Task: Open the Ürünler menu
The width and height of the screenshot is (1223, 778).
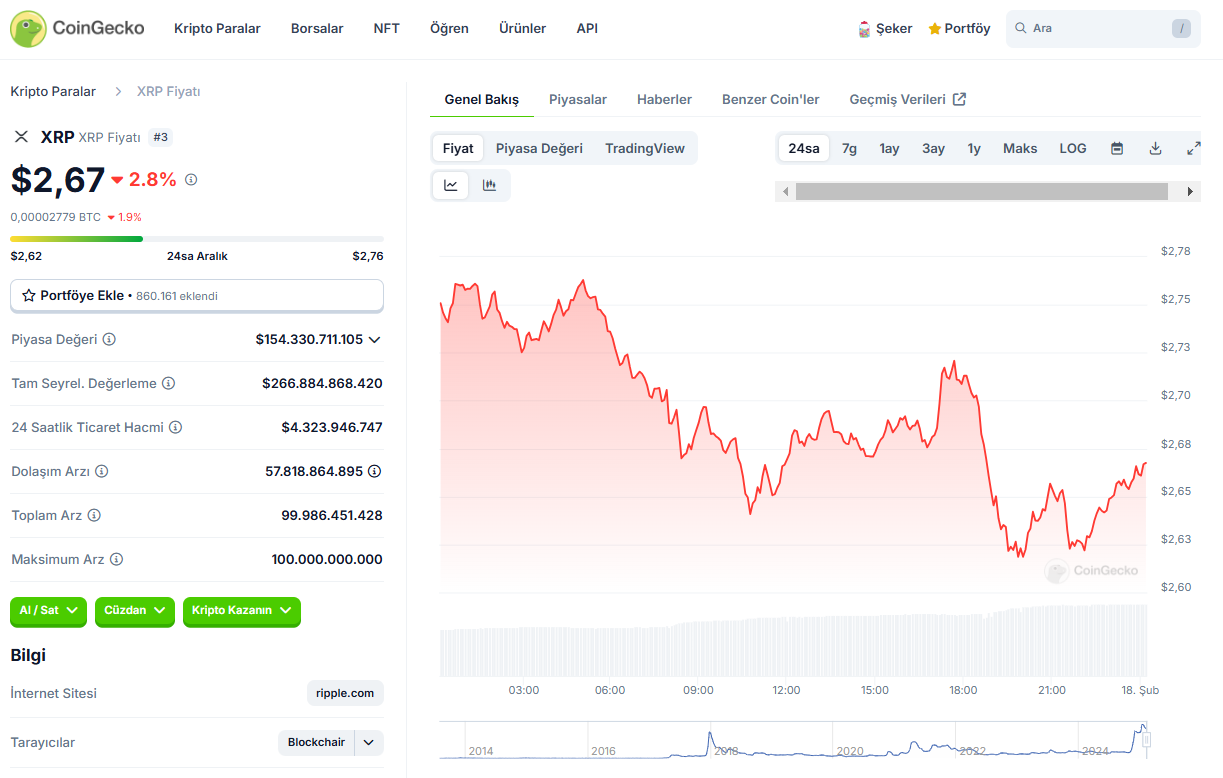Action: (x=523, y=29)
